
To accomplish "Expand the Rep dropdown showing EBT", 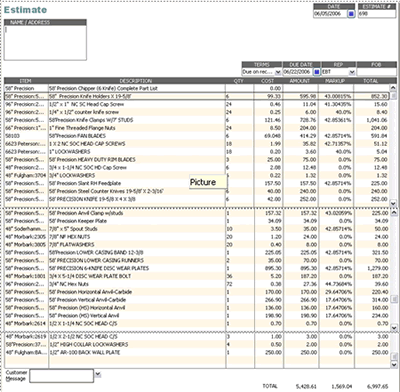I will [352, 72].
